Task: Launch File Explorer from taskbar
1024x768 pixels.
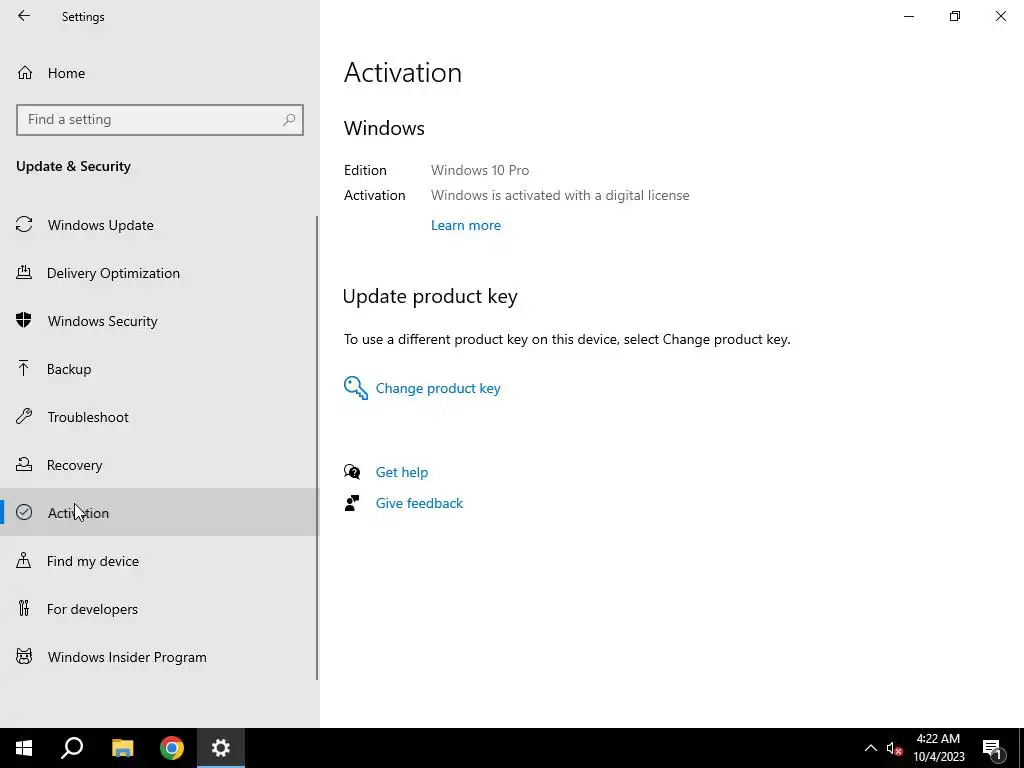Action: [122, 748]
